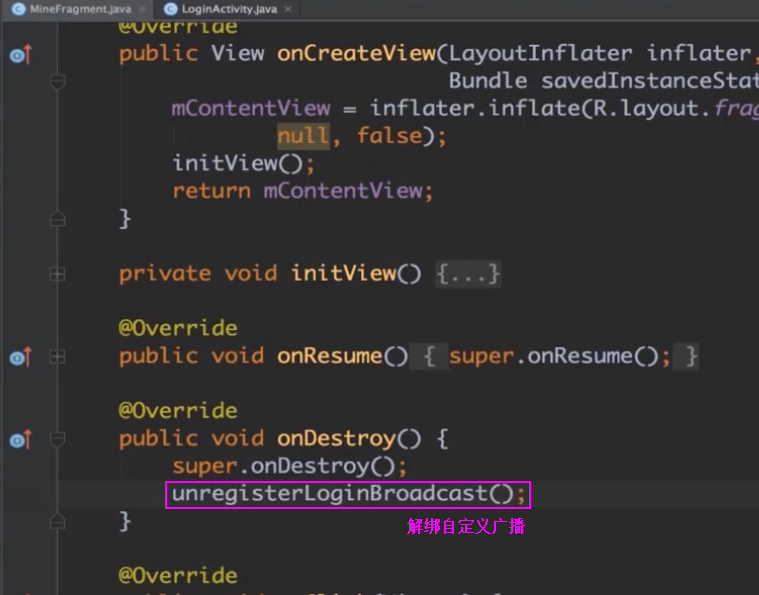Click the MineFragment.java class file icon
The width and height of the screenshot is (759, 595).
point(18,9)
